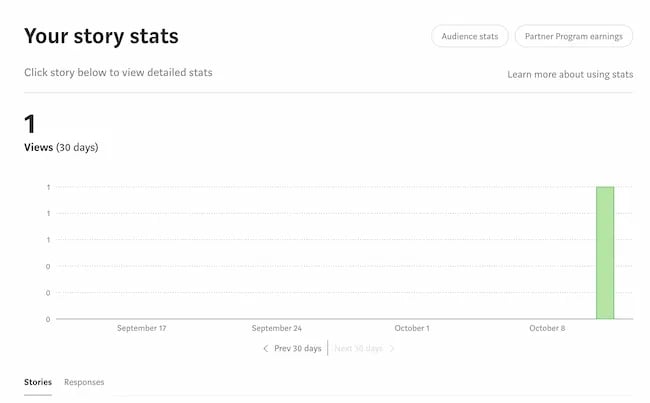Switch to the Responses tab
650x403 pixels.
[84, 382]
